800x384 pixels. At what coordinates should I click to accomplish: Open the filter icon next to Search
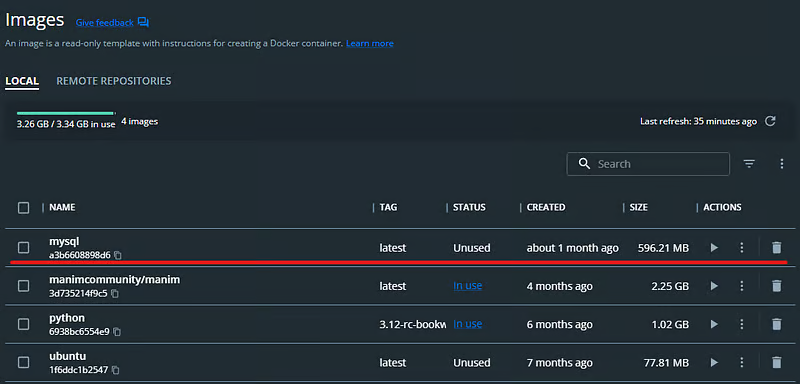click(749, 164)
